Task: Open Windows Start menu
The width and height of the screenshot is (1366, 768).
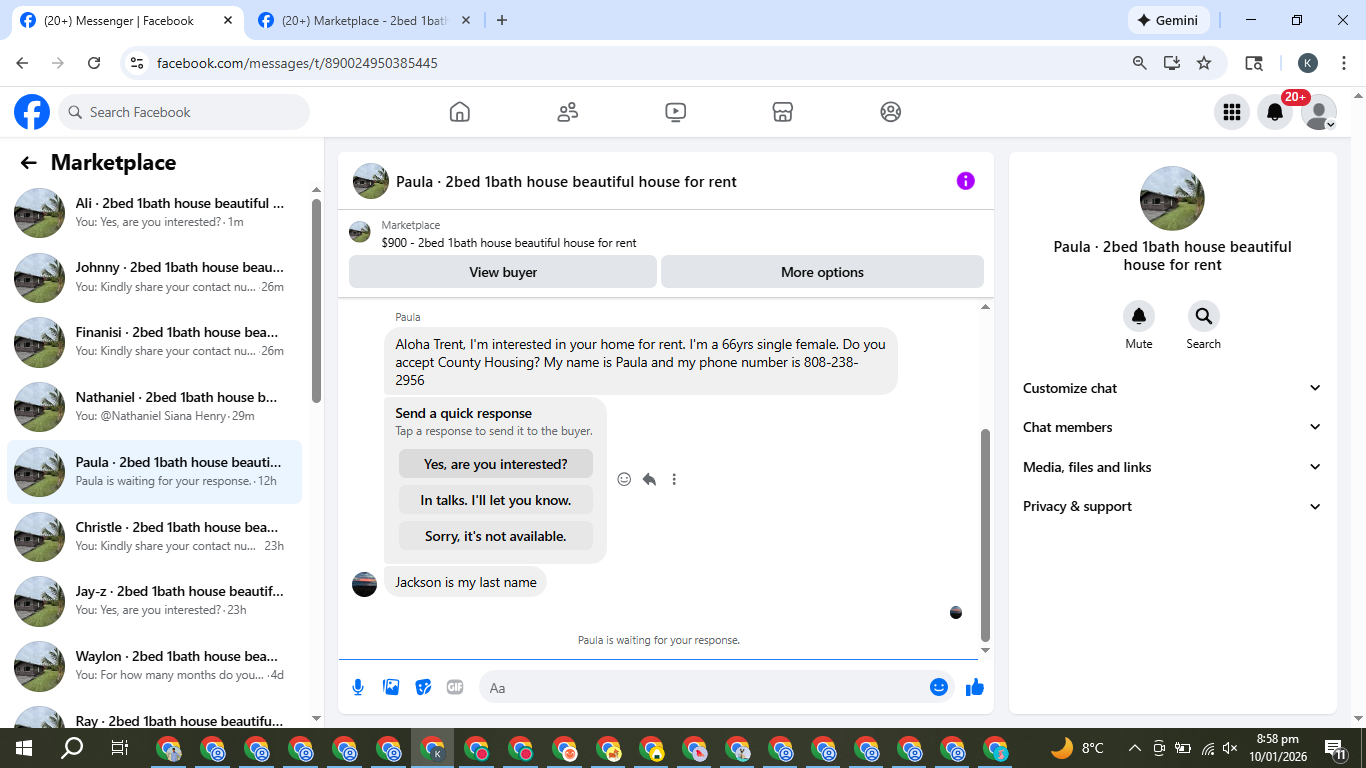Action: pyautogui.click(x=23, y=747)
